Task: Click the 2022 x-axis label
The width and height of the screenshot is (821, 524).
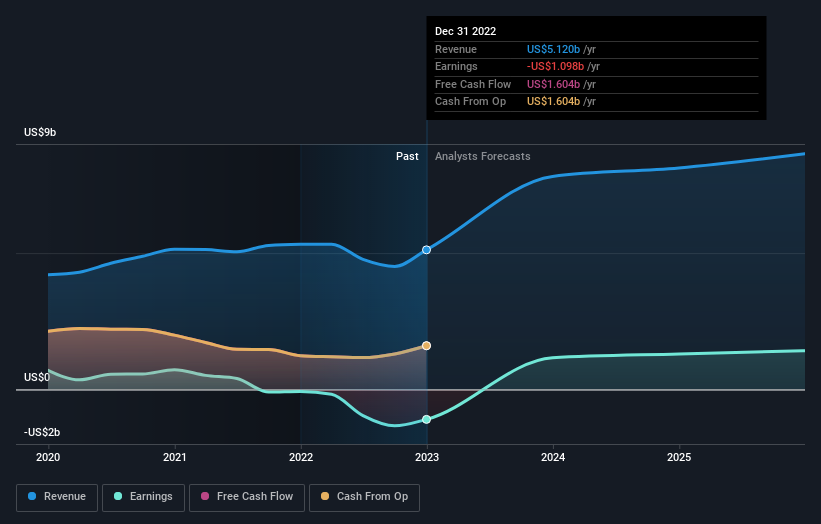Action: pyautogui.click(x=301, y=458)
